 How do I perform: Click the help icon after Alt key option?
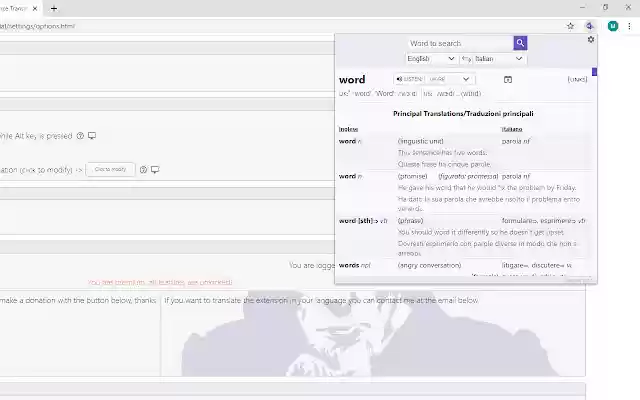coord(80,136)
